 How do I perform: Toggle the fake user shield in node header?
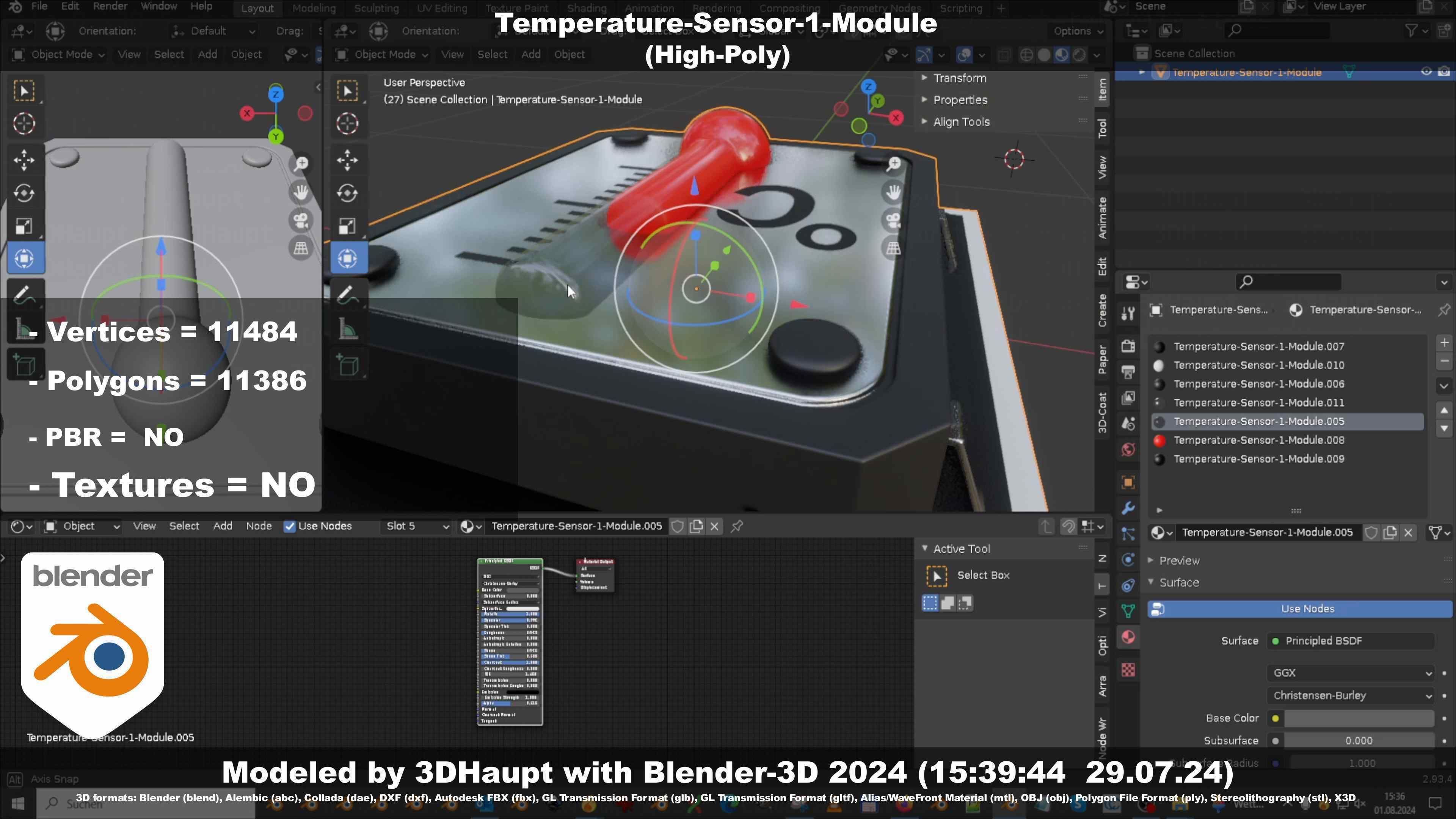[x=678, y=526]
